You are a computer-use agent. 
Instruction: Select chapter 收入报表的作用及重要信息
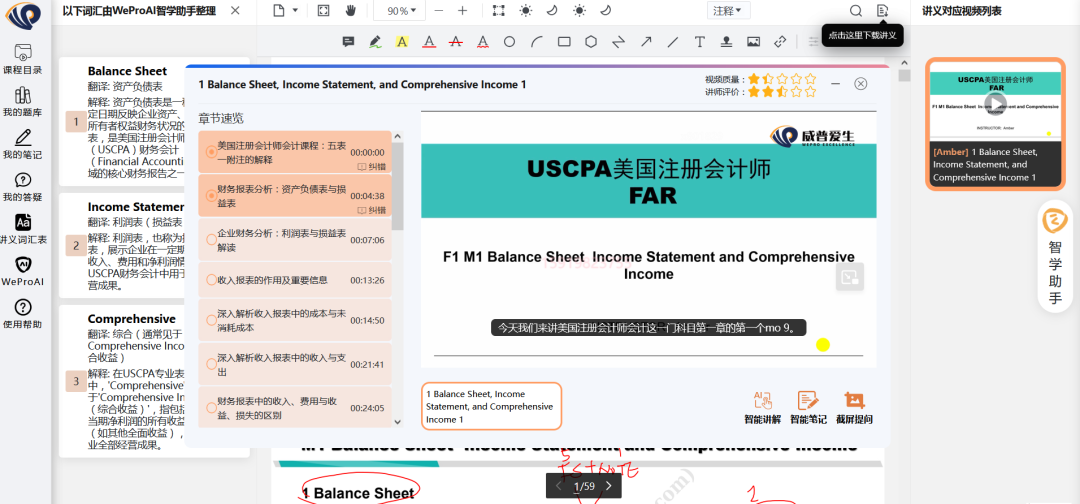(294, 280)
